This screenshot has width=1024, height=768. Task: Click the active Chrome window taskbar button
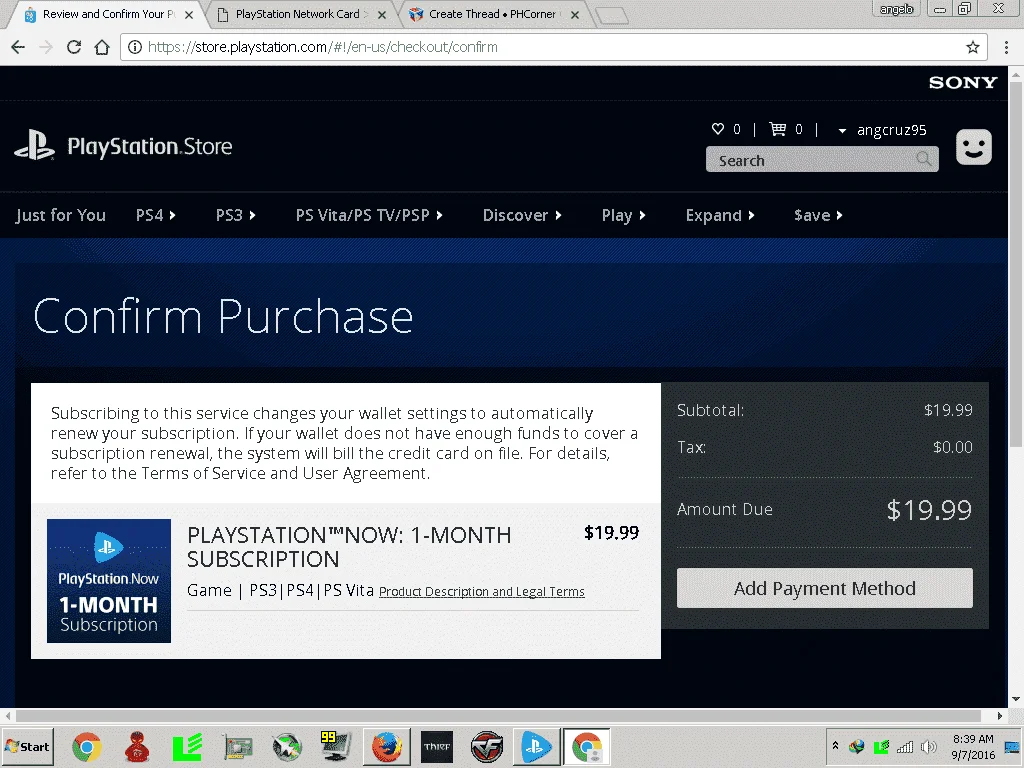point(586,746)
